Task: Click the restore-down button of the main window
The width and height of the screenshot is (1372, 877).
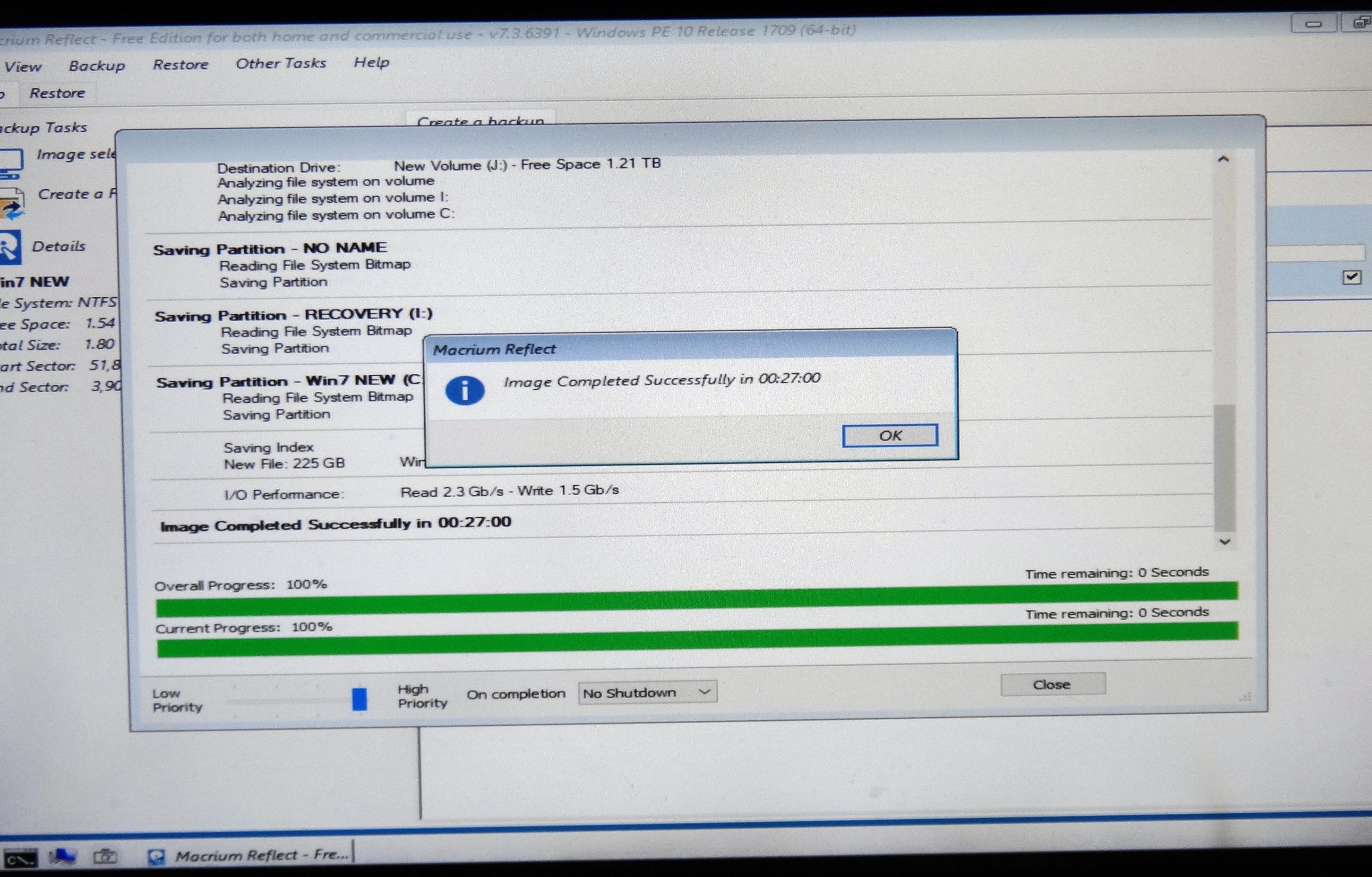Action: point(1359,23)
